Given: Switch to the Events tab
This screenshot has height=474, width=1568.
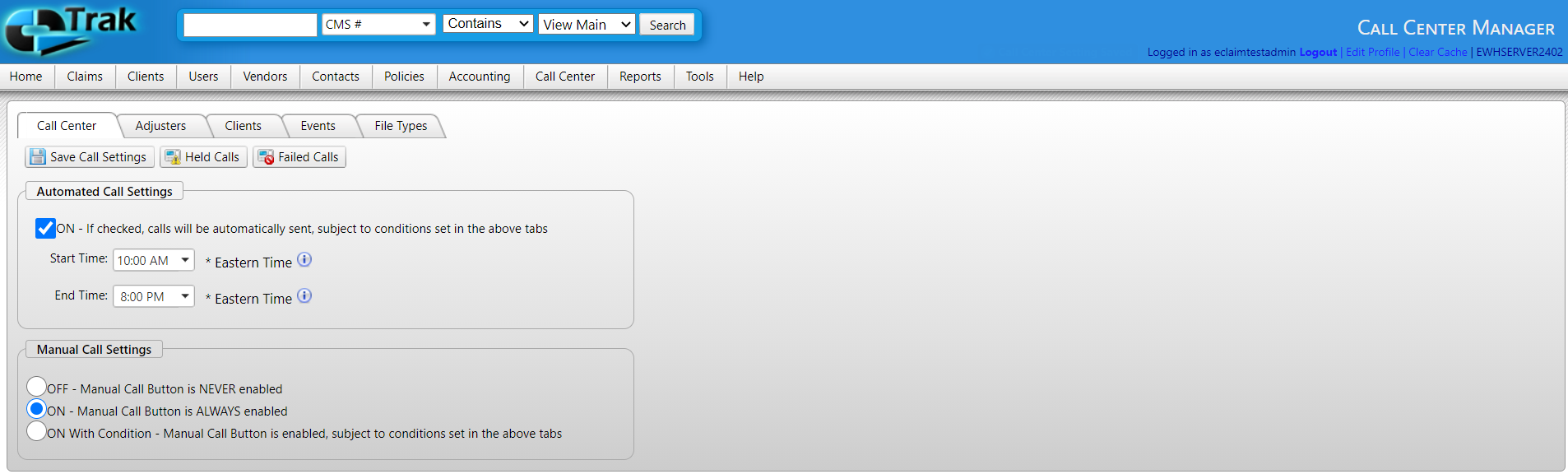Looking at the screenshot, I should [318, 126].
